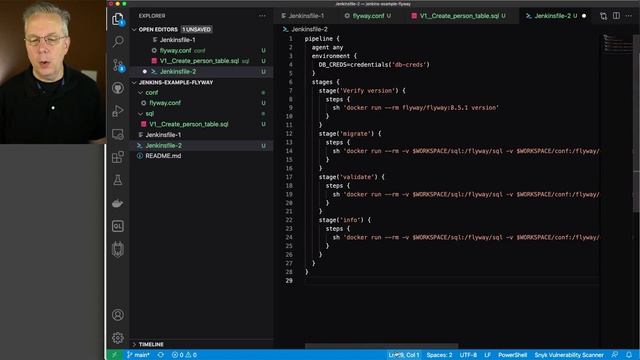This screenshot has height=360, width=640.
Task: Switch to V1__Create_person_table.sql tab
Action: (x=460, y=16)
